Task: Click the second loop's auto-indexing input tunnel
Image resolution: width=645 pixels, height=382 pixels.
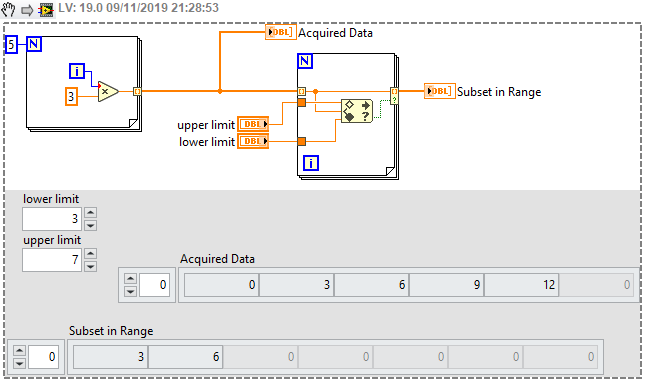Action: coord(302,91)
